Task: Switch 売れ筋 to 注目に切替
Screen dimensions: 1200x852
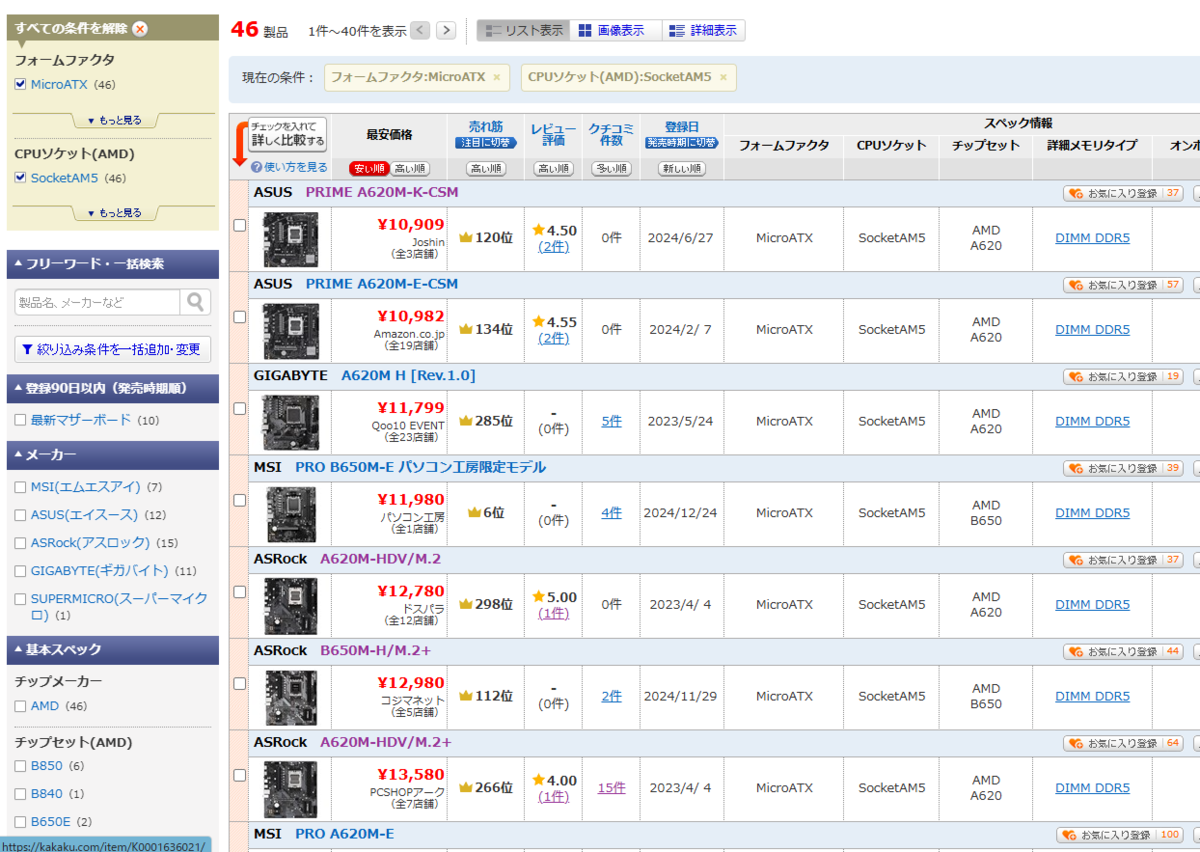Action: pyautogui.click(x=486, y=143)
